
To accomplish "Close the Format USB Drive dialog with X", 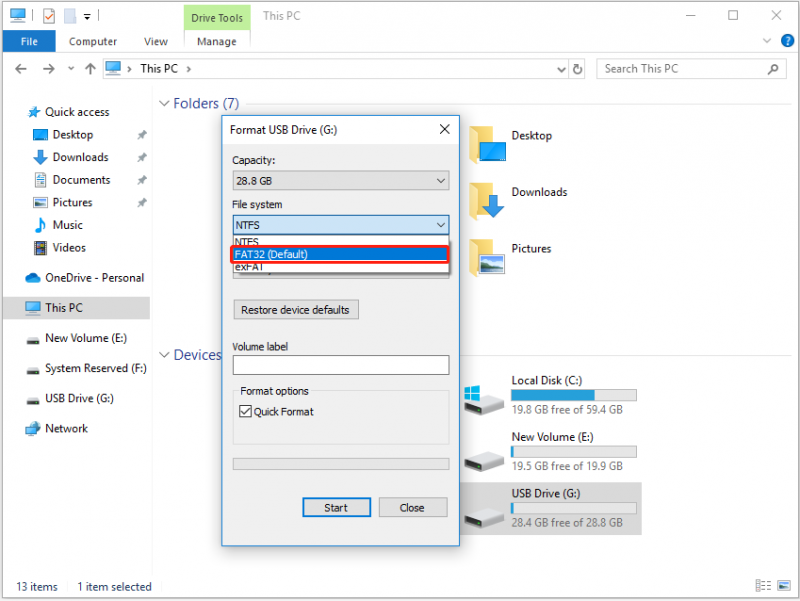I will pos(444,130).
